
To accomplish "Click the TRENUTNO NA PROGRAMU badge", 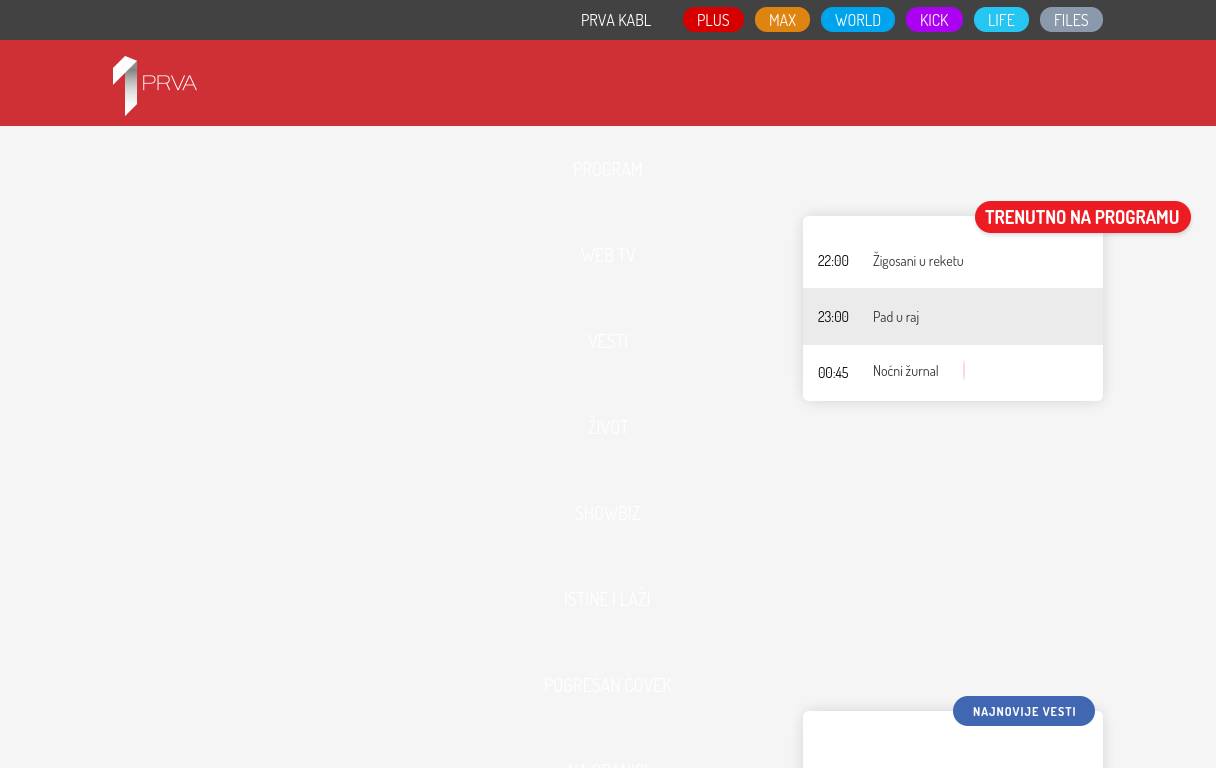I will [x=1082, y=217].
